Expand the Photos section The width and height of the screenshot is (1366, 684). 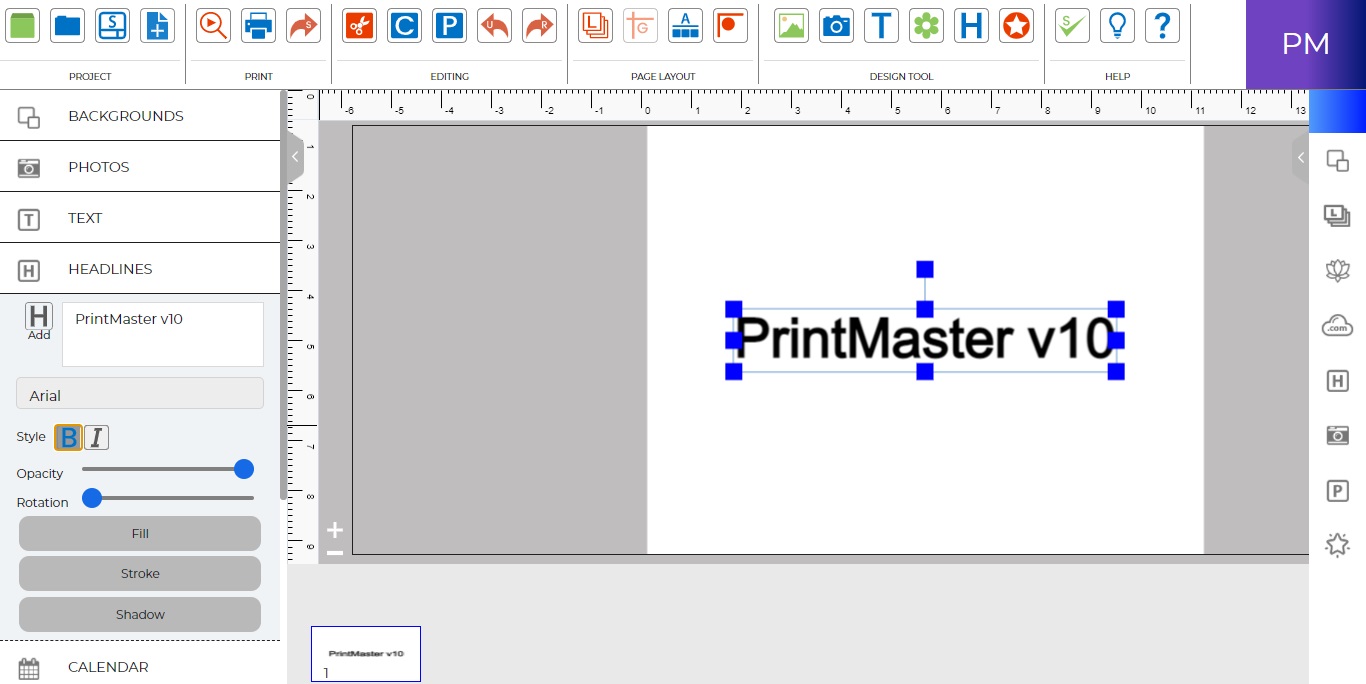pos(140,167)
